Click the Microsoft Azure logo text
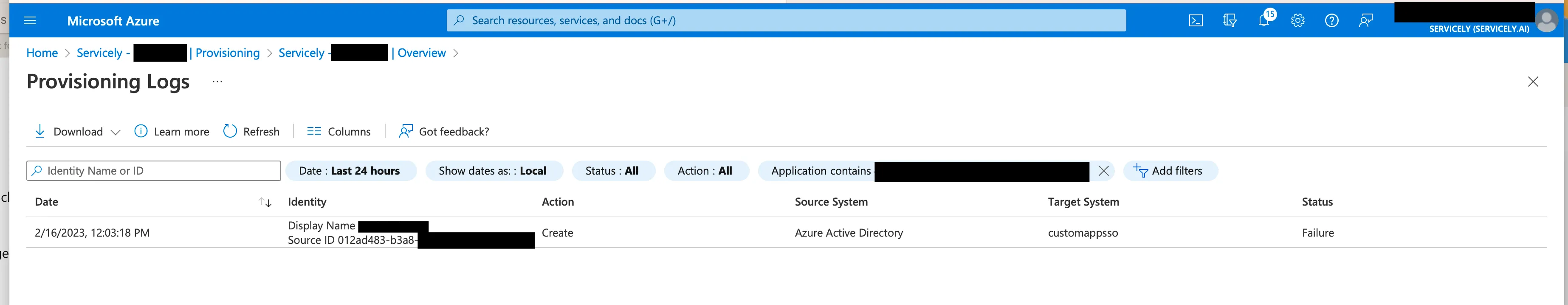This screenshot has height=305, width=1568. 113,21
